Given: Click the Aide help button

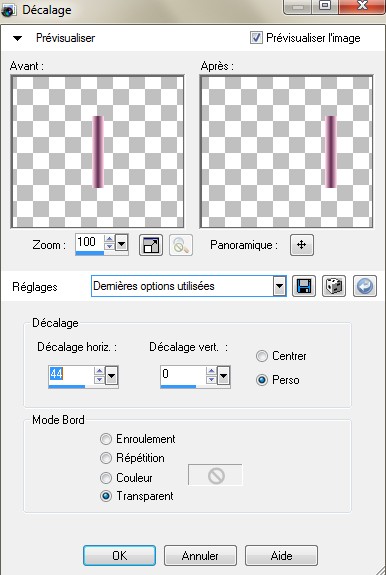Looking at the screenshot, I should (281, 556).
